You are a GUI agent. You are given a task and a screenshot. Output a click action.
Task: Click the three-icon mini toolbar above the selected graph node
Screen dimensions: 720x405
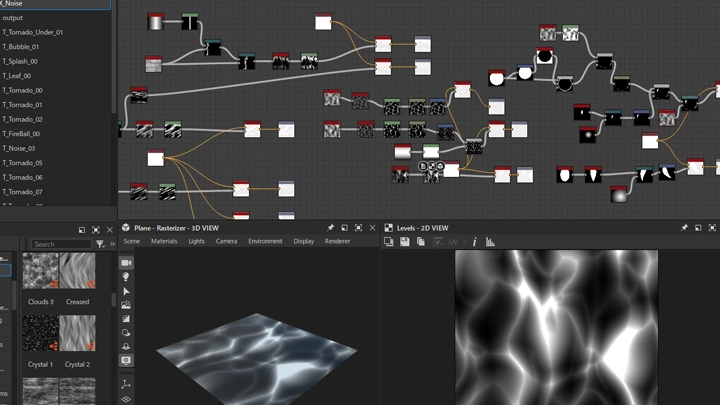[x=432, y=166]
